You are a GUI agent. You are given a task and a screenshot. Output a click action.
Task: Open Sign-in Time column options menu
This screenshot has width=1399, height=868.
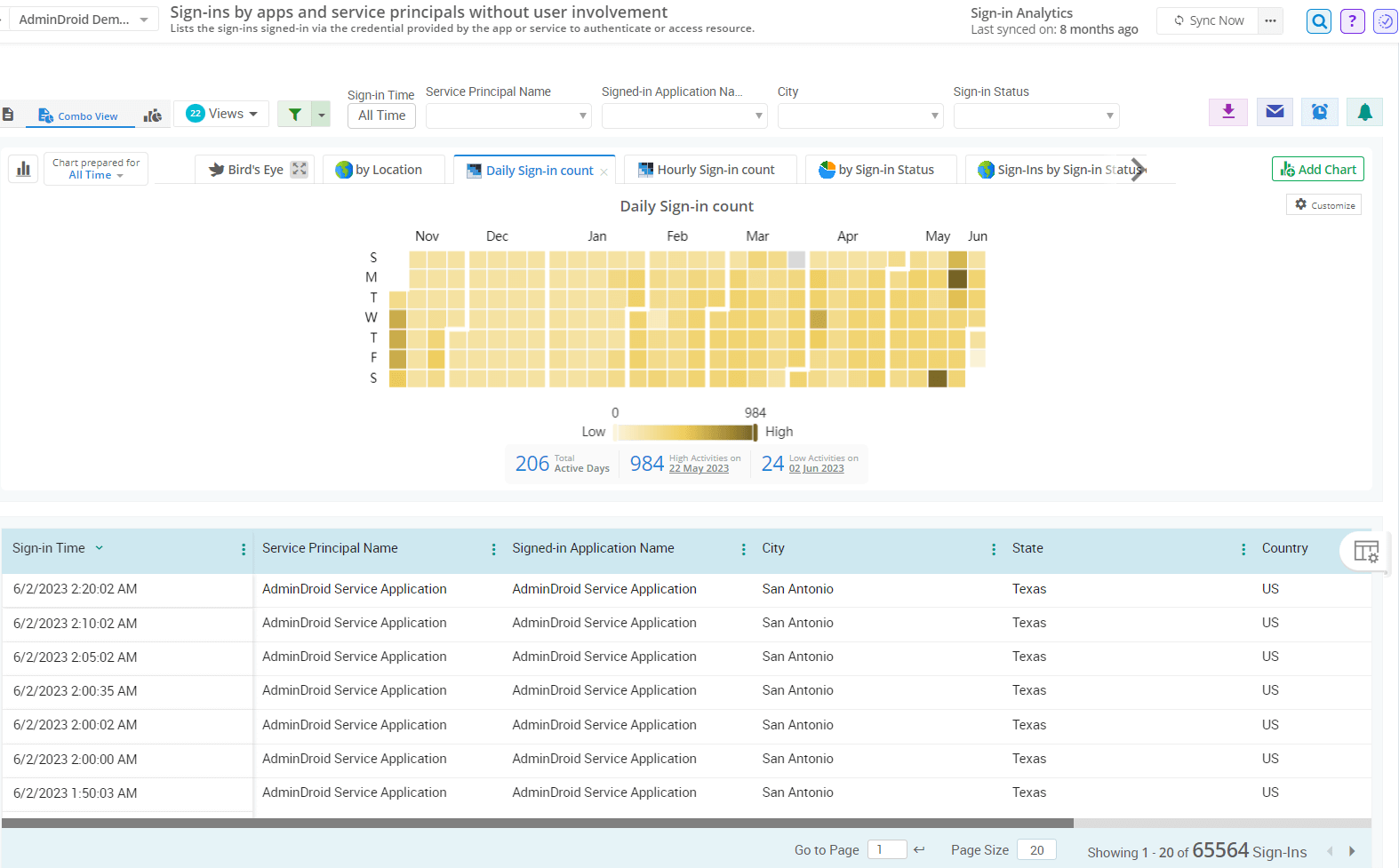coord(244,549)
